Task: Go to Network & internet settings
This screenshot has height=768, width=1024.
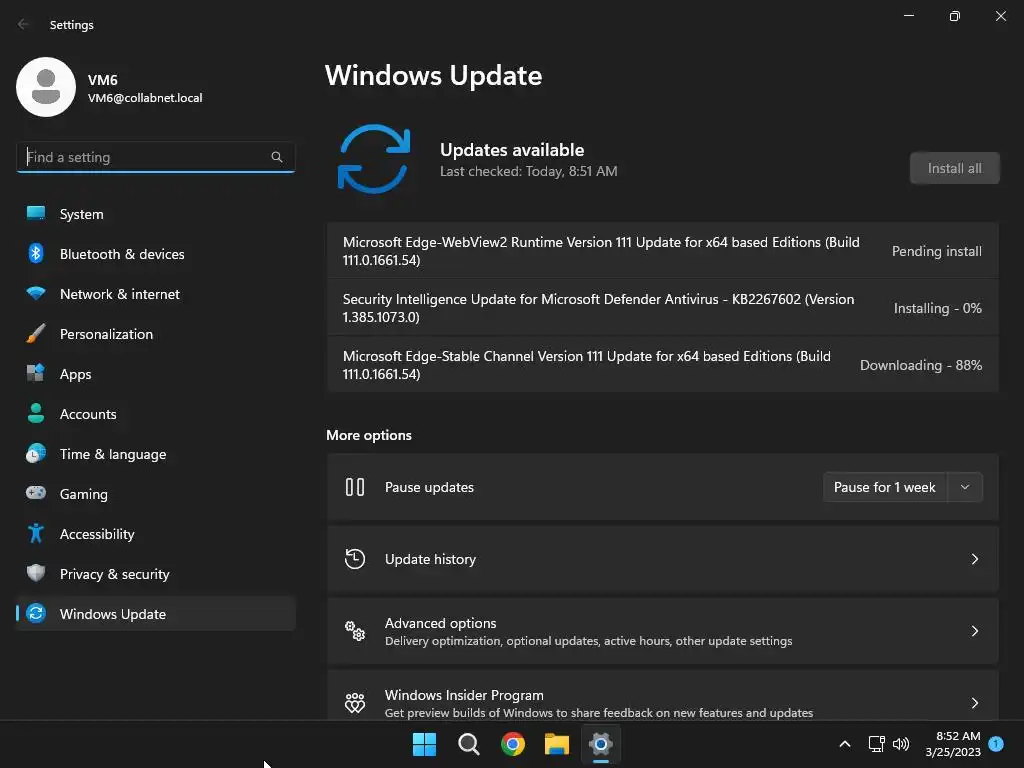Action: pos(155,294)
